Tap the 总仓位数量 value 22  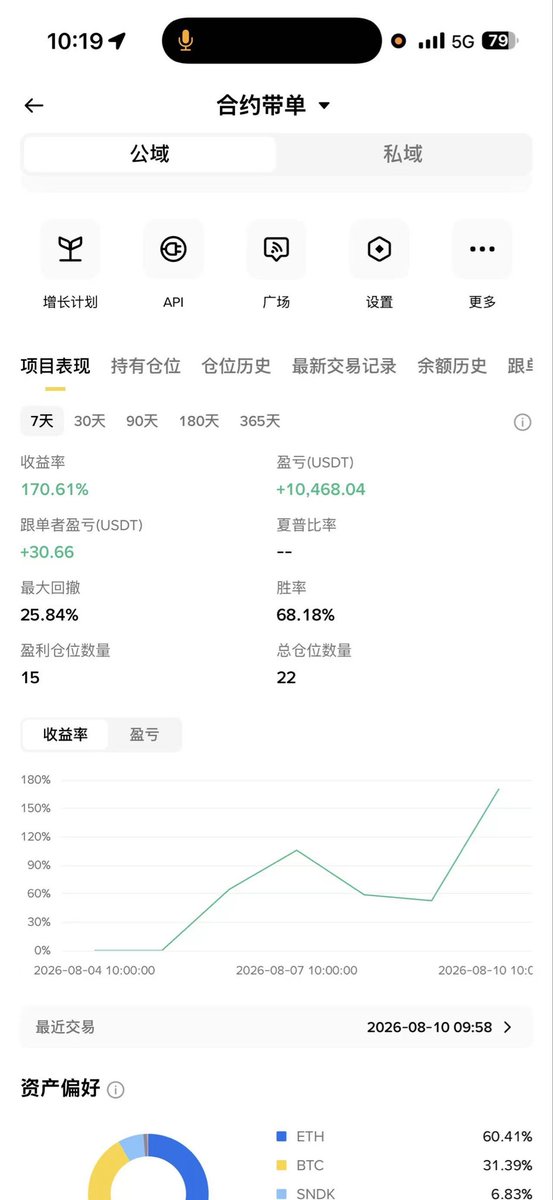(287, 677)
